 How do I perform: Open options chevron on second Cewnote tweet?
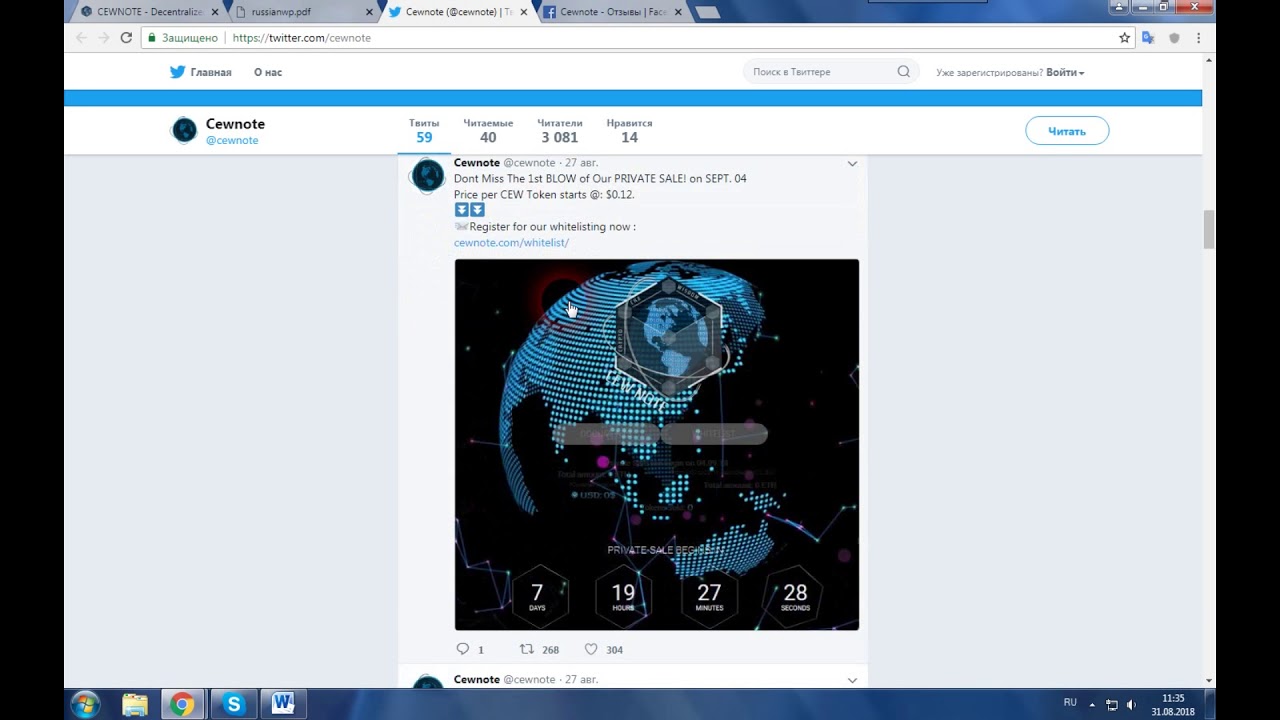click(852, 680)
